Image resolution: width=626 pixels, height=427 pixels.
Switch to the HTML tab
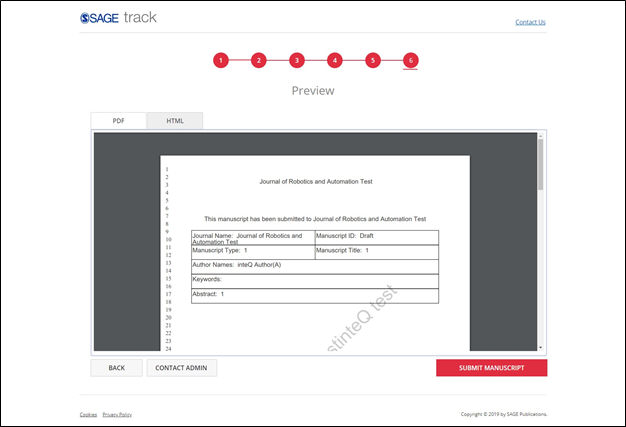point(175,121)
